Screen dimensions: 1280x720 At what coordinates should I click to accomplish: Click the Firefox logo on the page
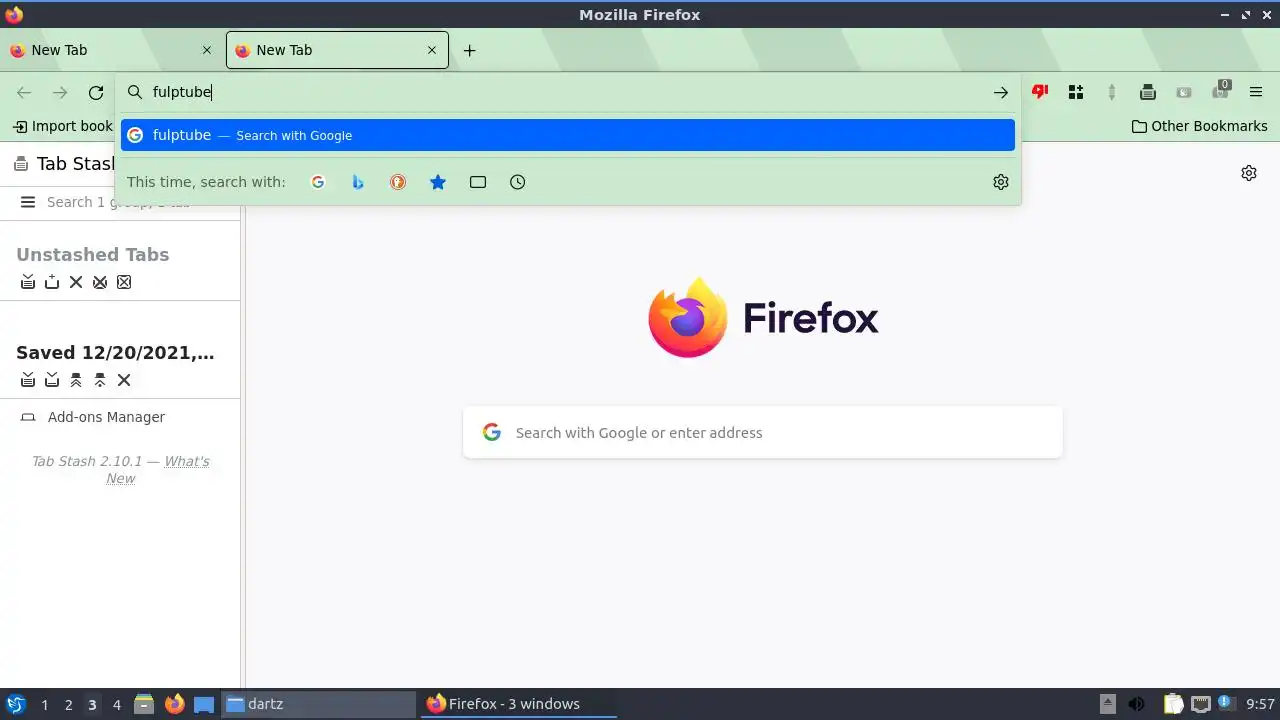[x=763, y=318]
